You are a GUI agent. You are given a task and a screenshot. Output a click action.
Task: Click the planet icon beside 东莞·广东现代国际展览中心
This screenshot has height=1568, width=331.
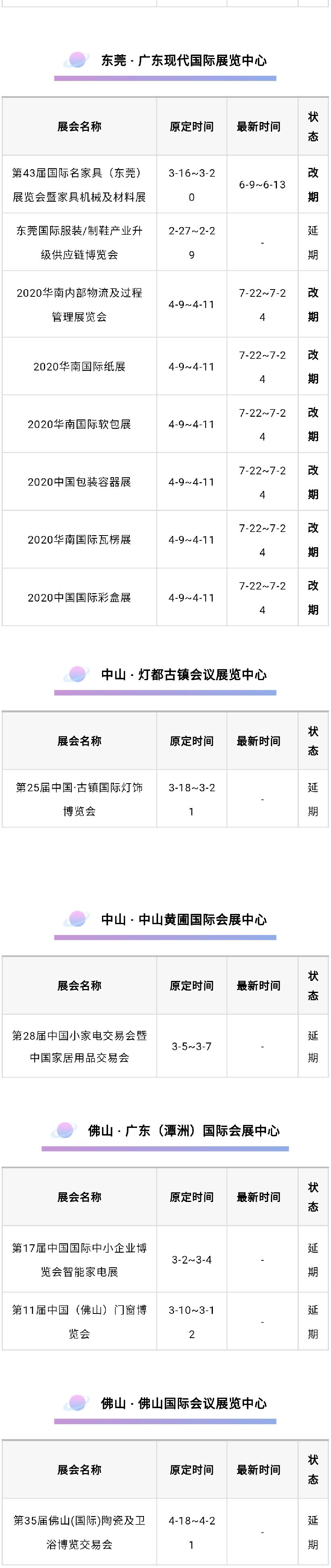pos(77,60)
